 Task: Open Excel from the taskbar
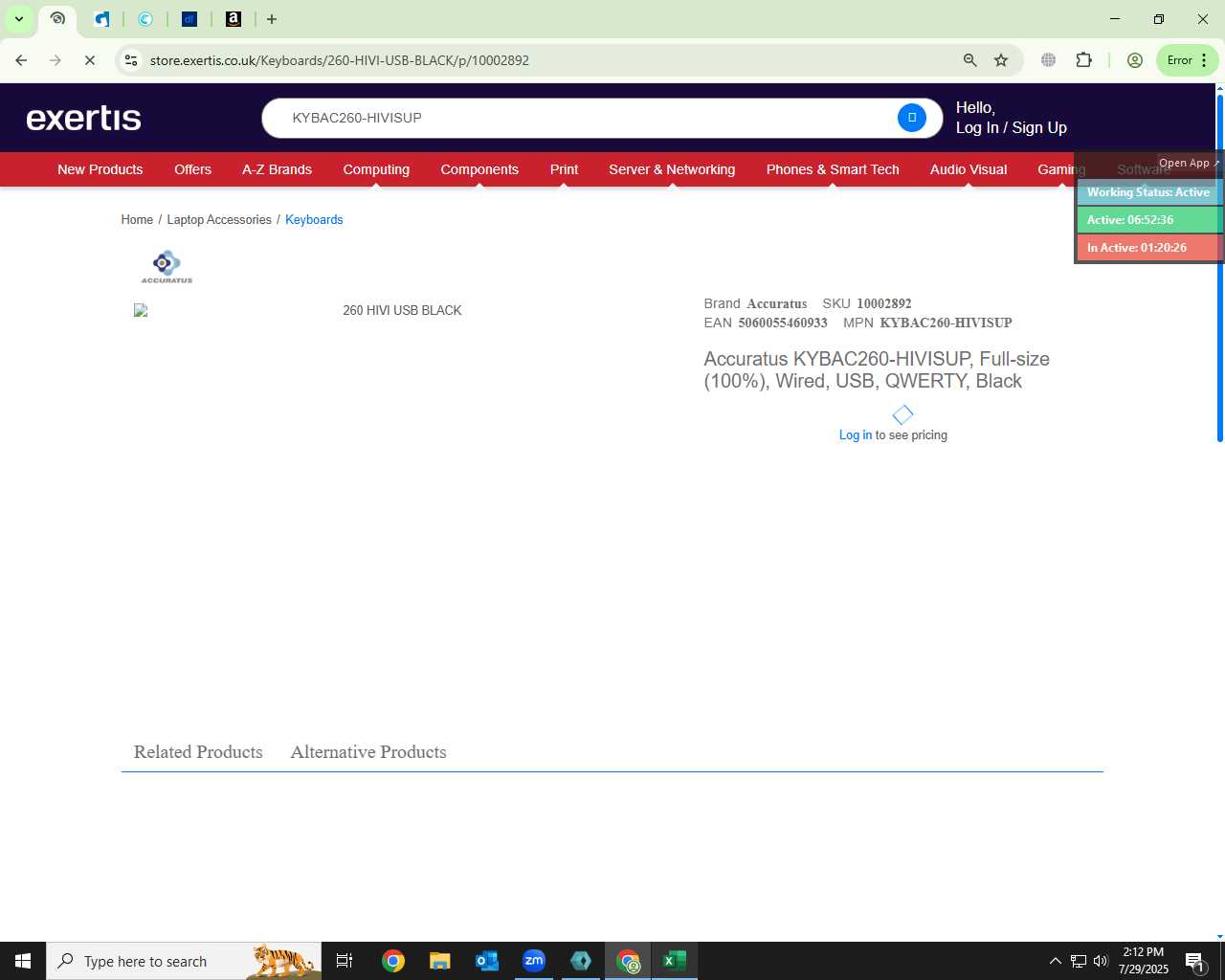coord(675,961)
